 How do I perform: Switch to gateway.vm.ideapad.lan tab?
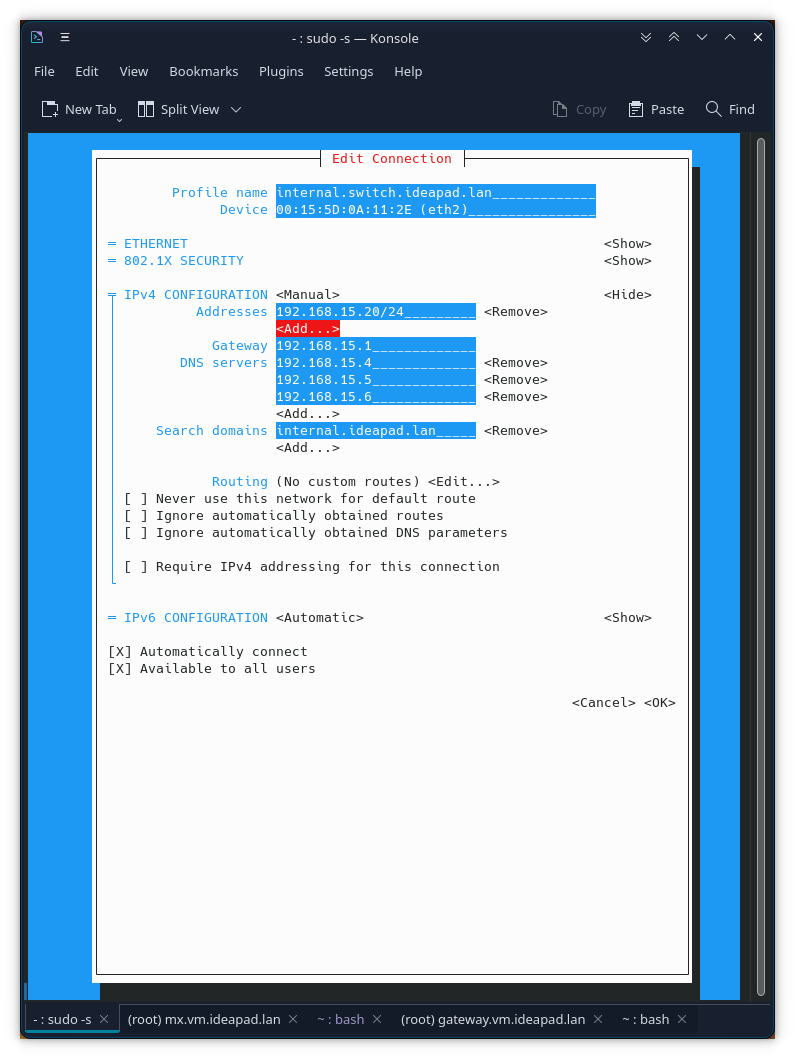coord(492,1019)
